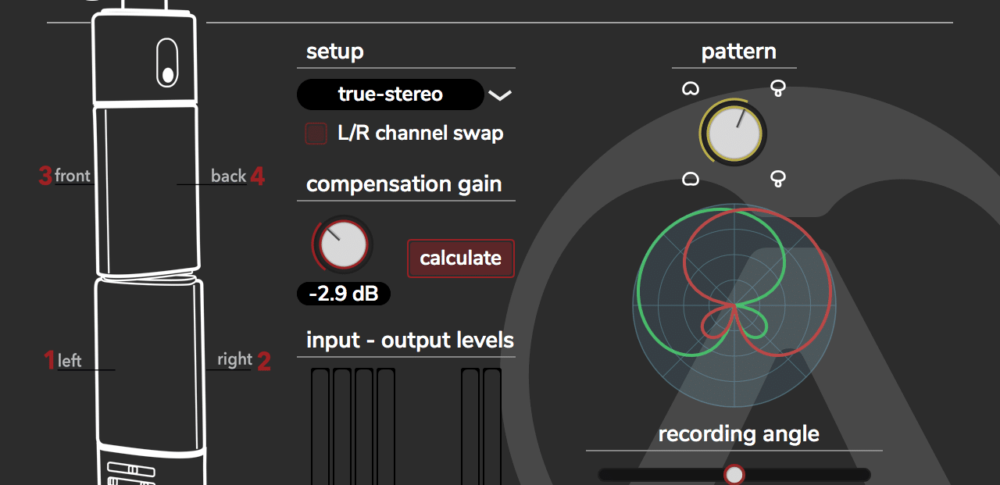The height and width of the screenshot is (485, 1000).
Task: Click the lower microphone capsule body
Action: [150, 365]
